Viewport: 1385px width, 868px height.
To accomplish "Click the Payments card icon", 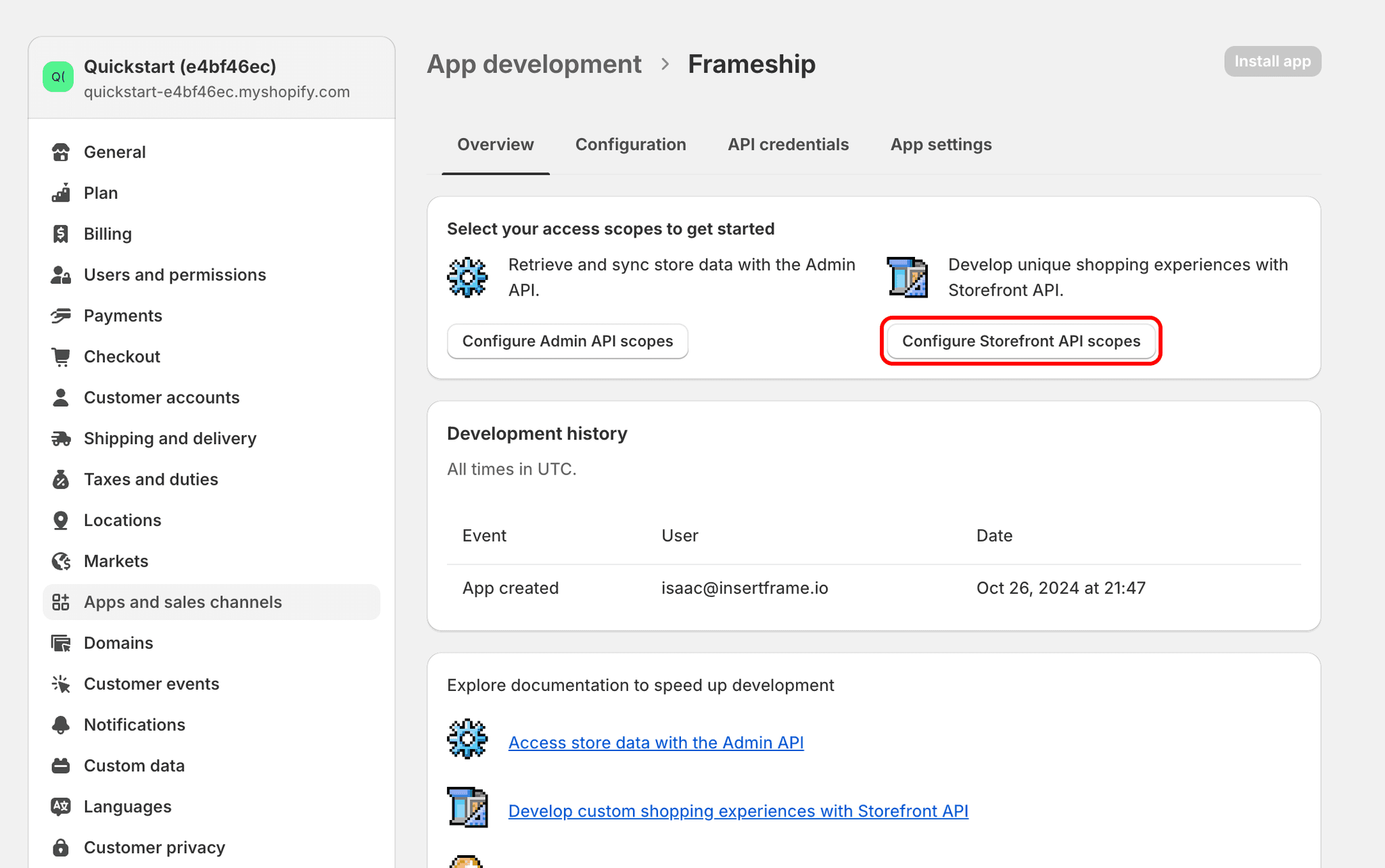I will [61, 316].
